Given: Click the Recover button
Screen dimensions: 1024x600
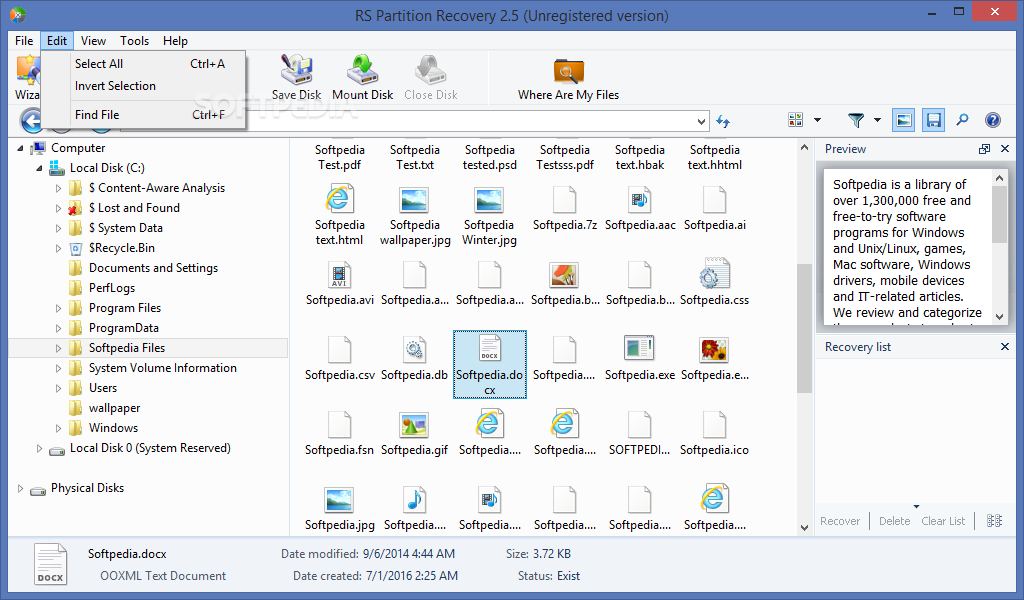Looking at the screenshot, I should (840, 521).
